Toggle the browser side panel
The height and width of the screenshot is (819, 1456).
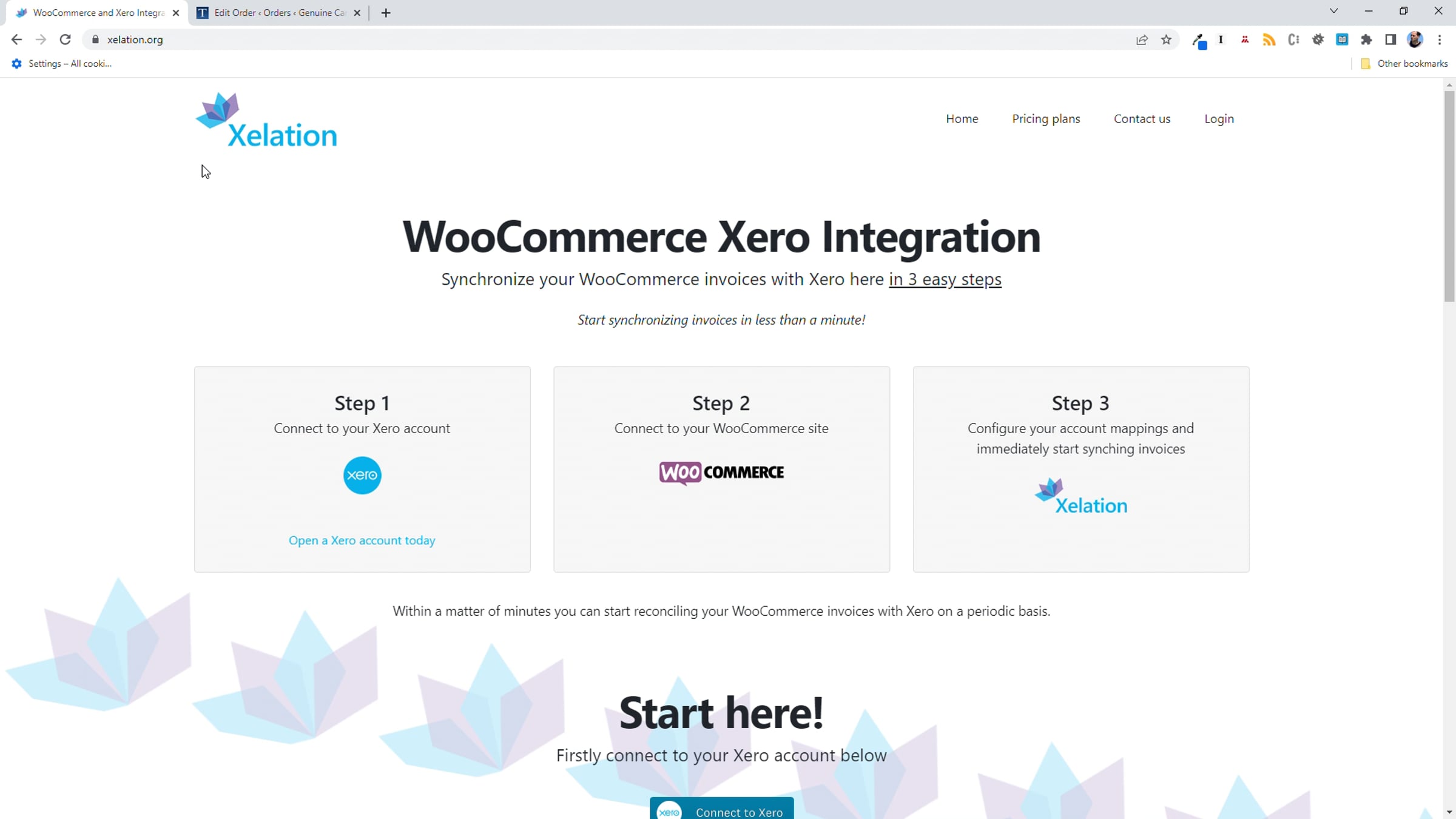pos(1390,39)
